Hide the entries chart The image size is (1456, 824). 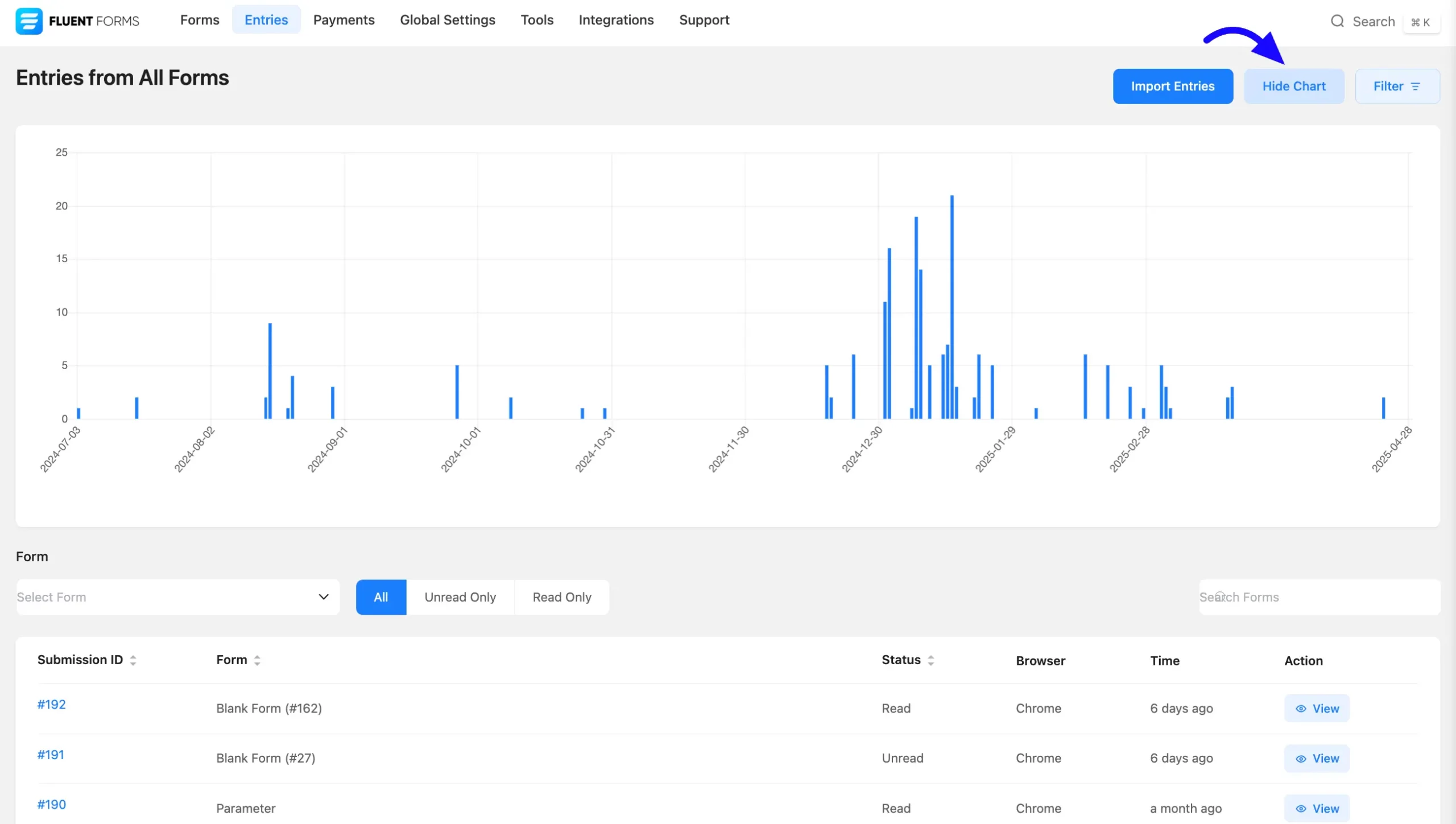(x=1294, y=86)
